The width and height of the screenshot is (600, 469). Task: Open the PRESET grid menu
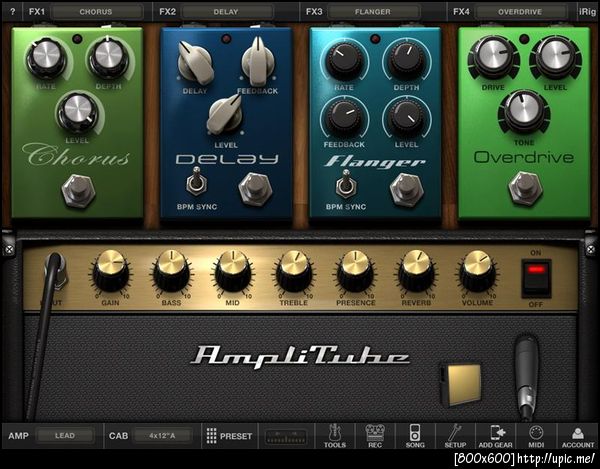229,436
